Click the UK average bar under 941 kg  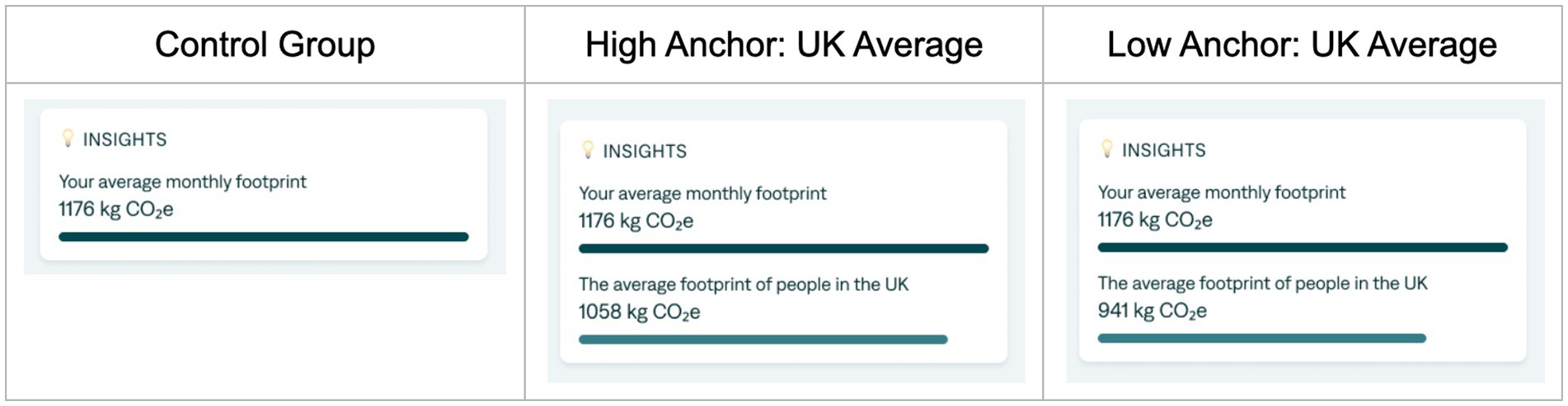[x=1261, y=338]
